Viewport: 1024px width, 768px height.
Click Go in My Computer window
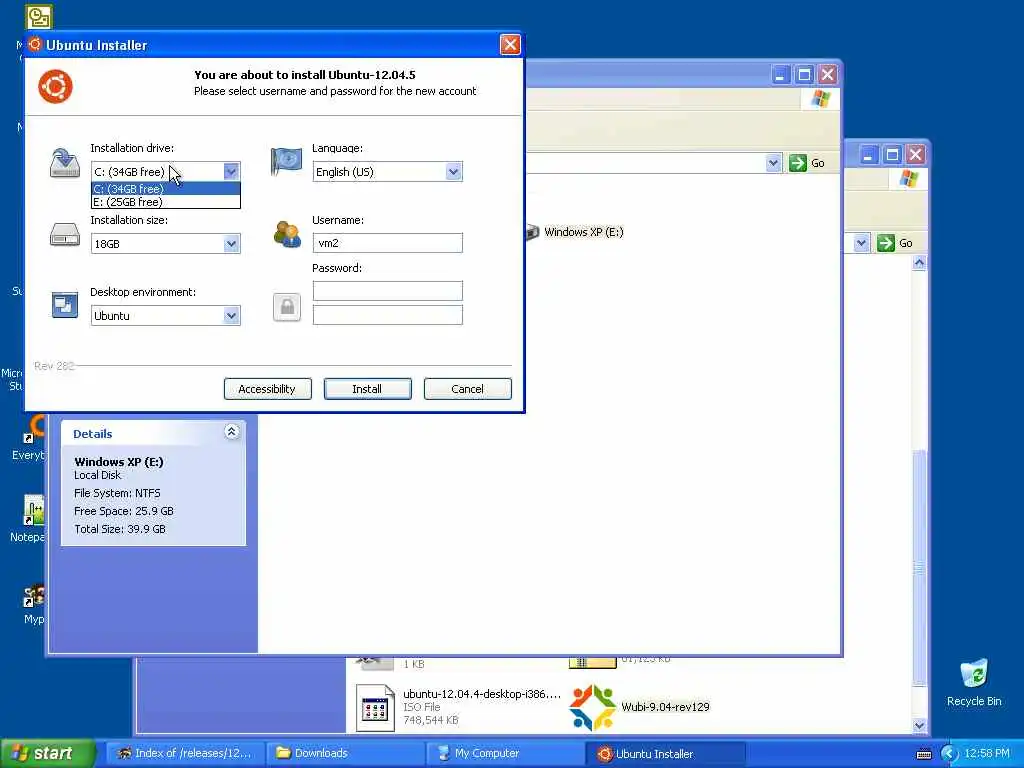[x=807, y=163]
